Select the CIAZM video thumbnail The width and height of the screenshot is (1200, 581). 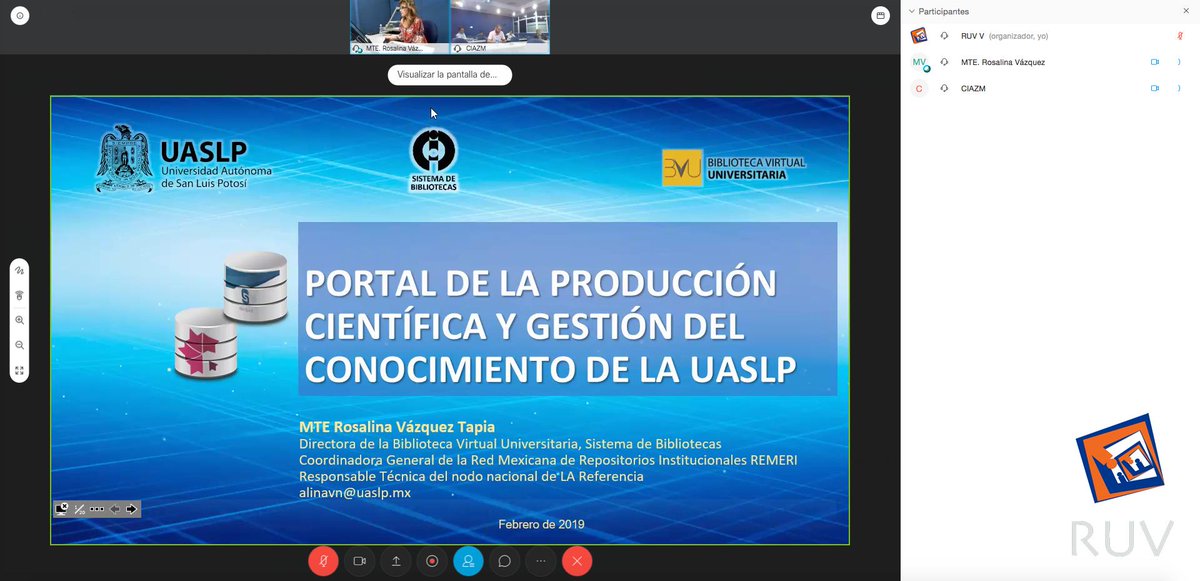[499, 27]
